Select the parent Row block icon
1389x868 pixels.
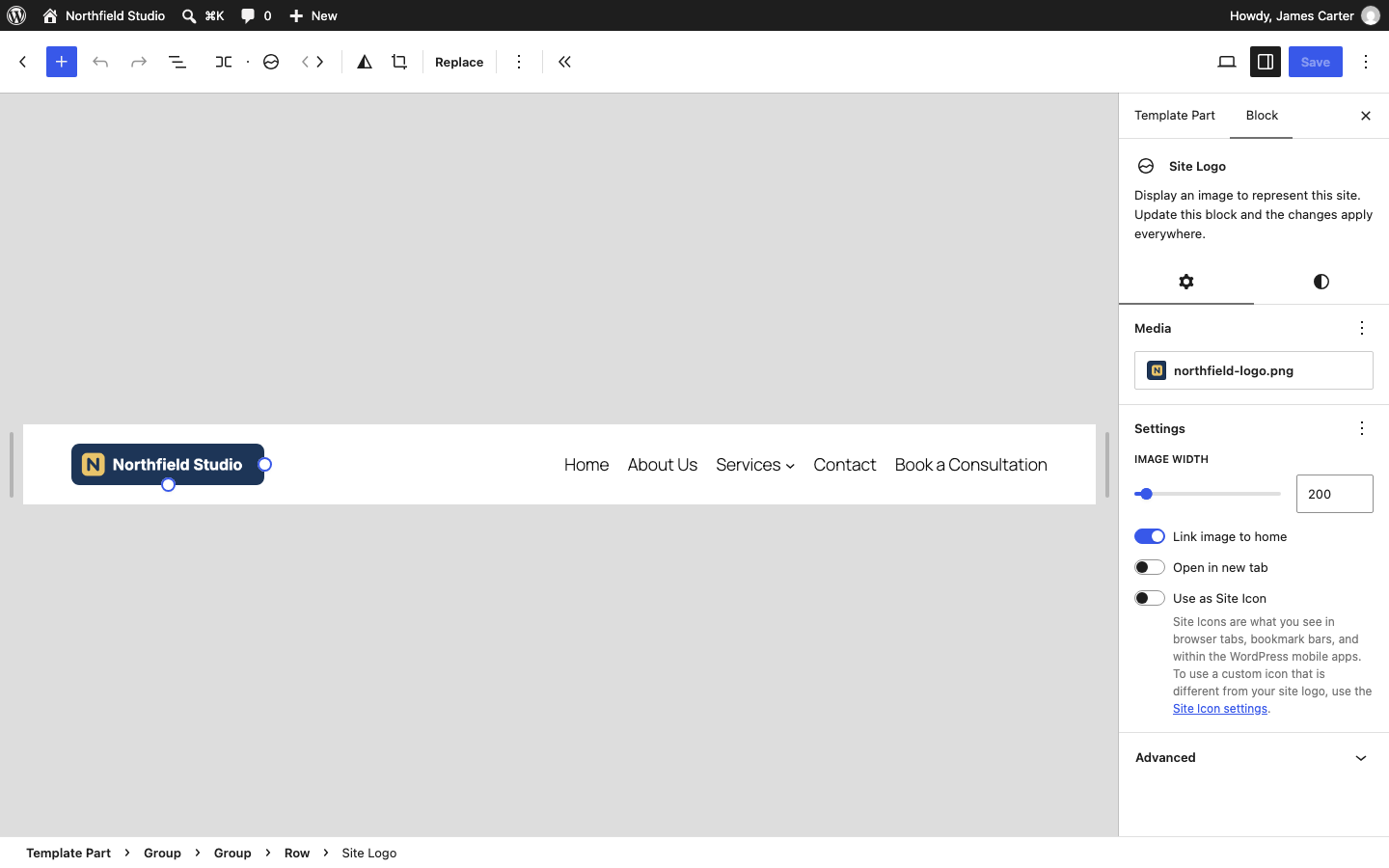224,62
